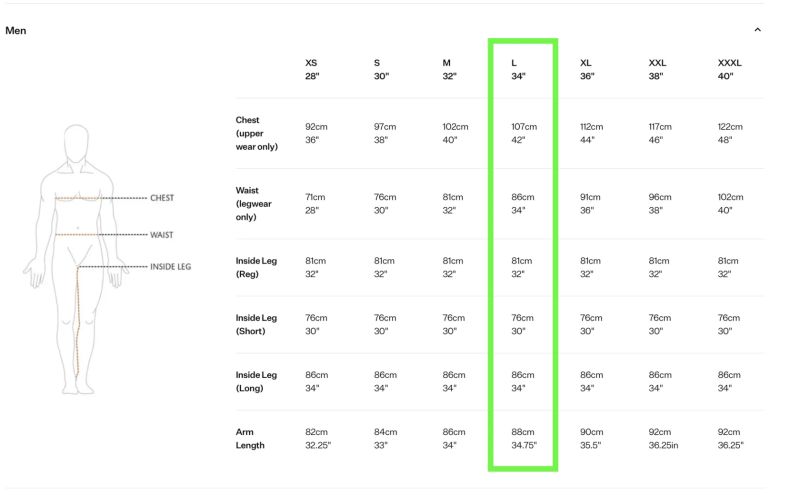The height and width of the screenshot is (495, 800).
Task: Click the Inside Leg (Reg) row label
Action: [x=256, y=267]
